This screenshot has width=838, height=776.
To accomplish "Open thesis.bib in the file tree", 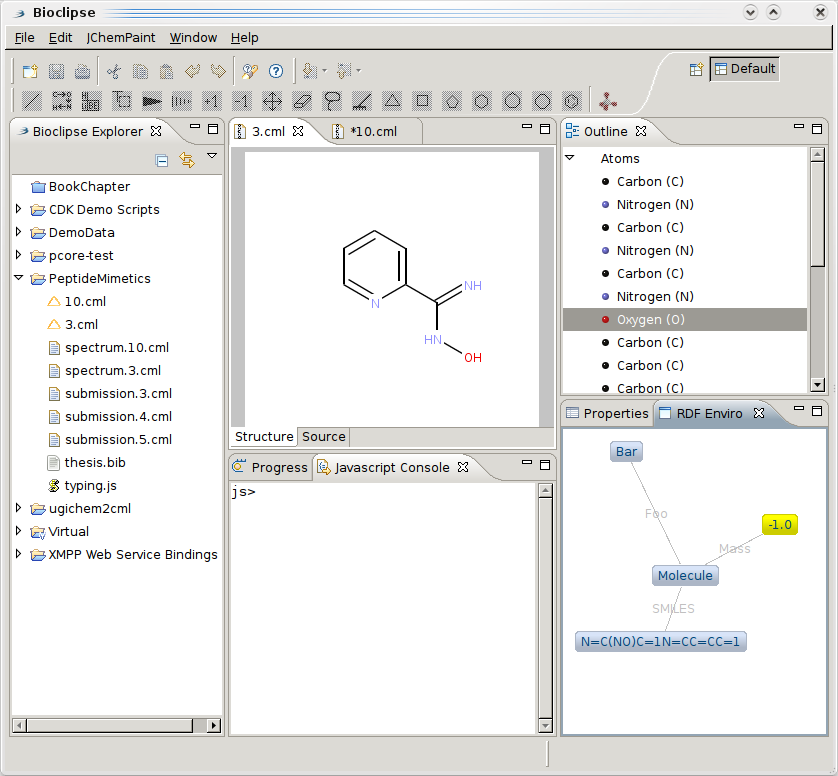I will click(95, 463).
